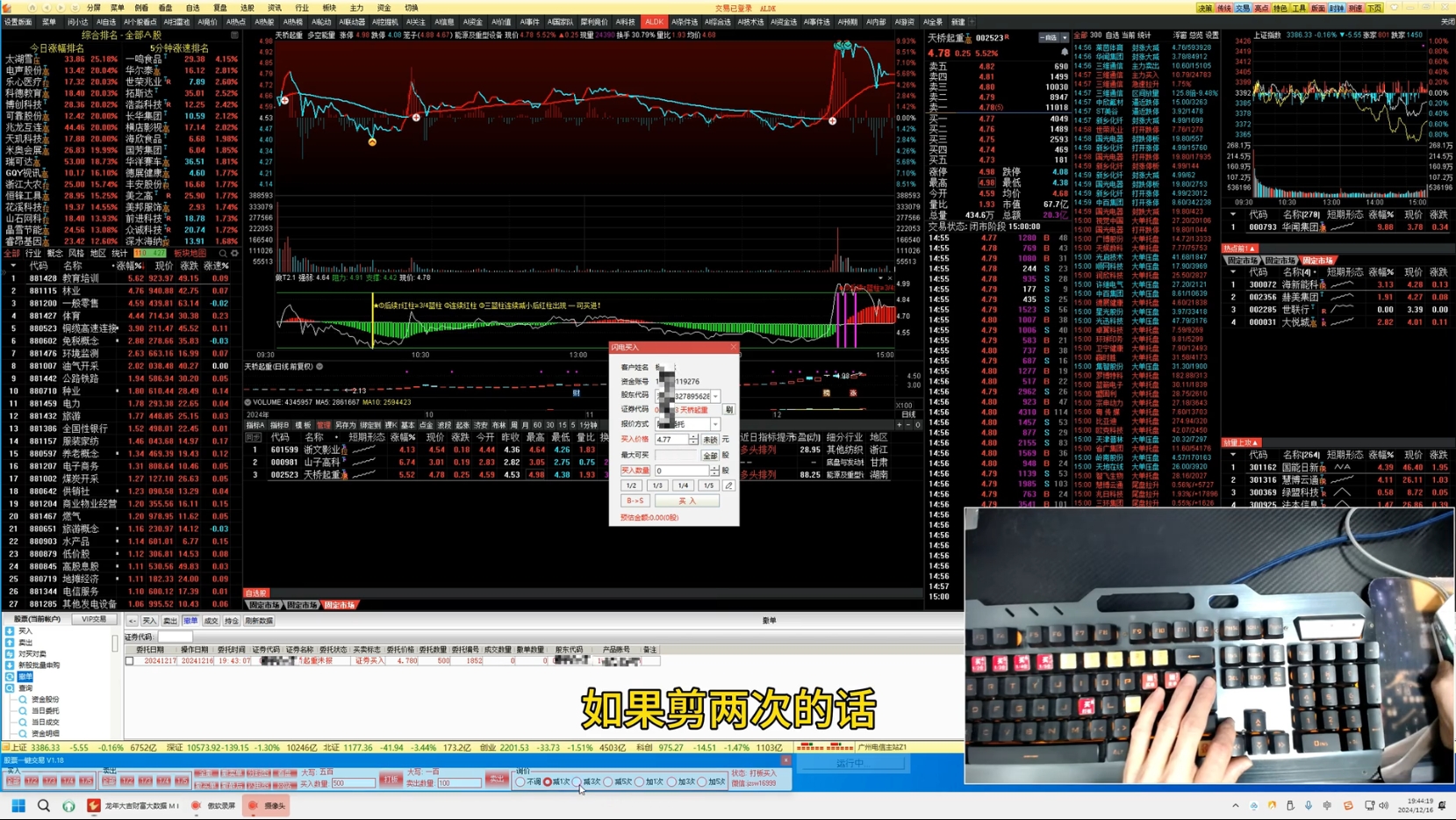Viewport: 1456px width, 820px height.
Task: Click the 买入 buy icon in trading sidebar
Action: [10, 631]
